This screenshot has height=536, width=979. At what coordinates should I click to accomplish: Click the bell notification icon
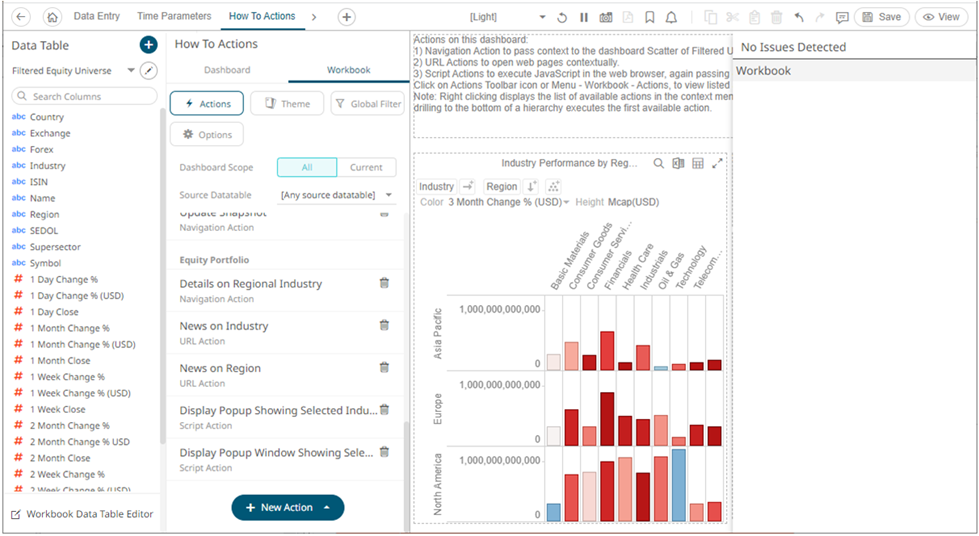[x=671, y=17]
